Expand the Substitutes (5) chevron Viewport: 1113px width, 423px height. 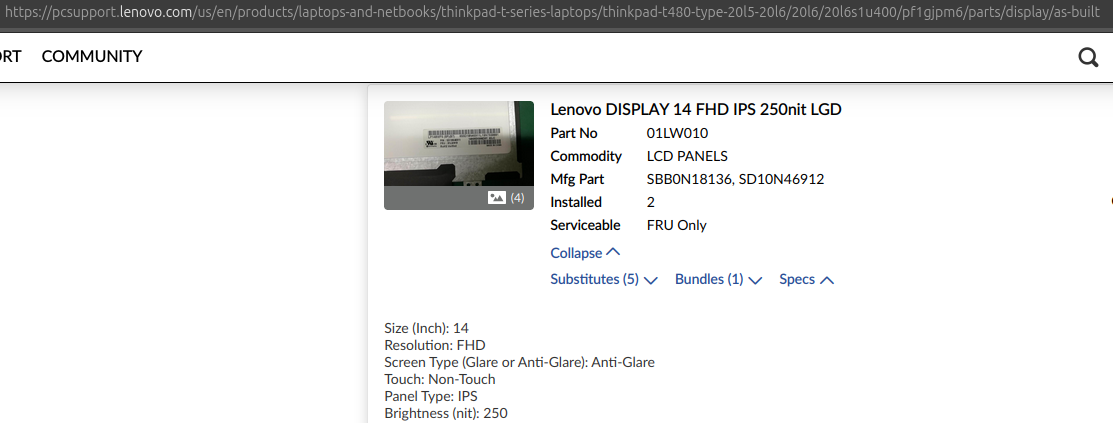651,280
